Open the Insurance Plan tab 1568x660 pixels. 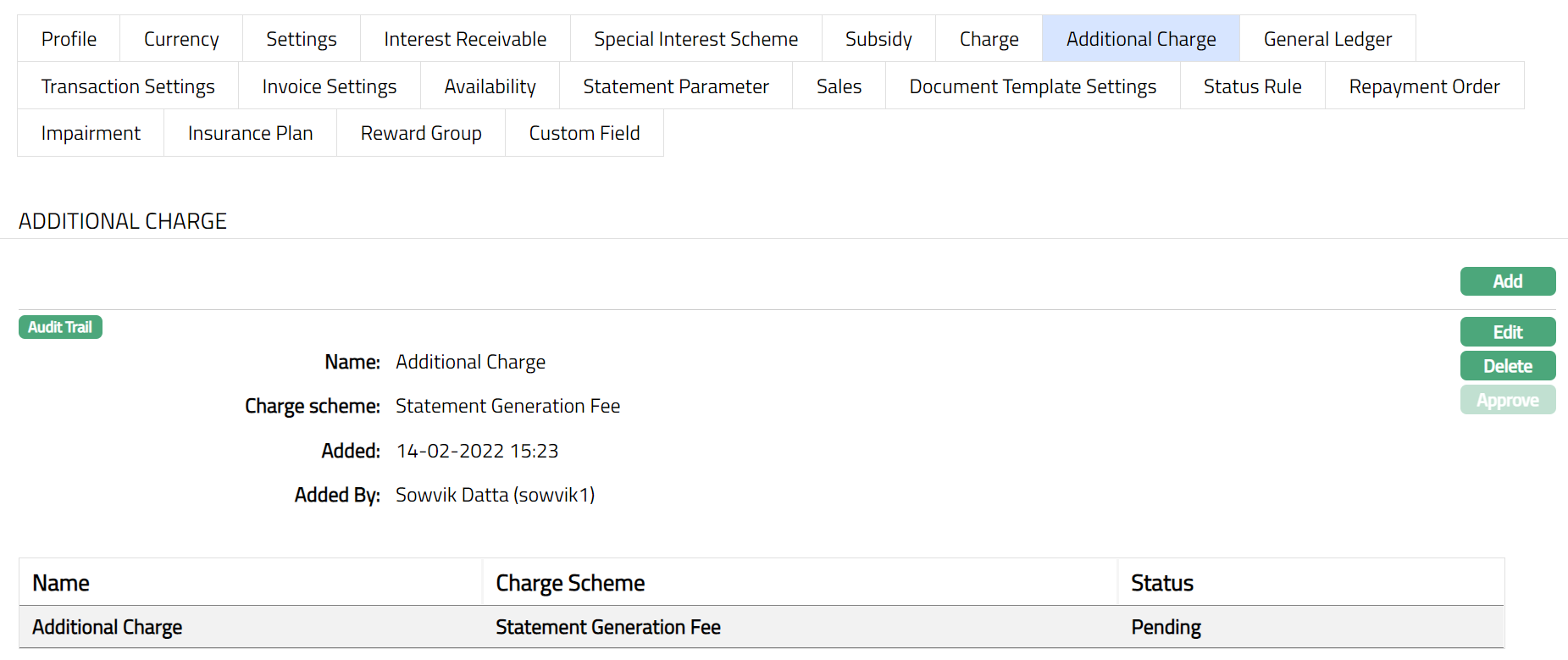250,133
